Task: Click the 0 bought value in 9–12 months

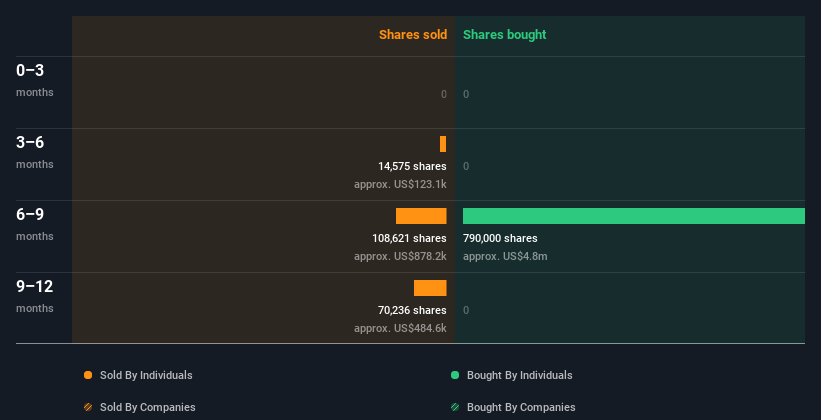Action: [x=466, y=311]
